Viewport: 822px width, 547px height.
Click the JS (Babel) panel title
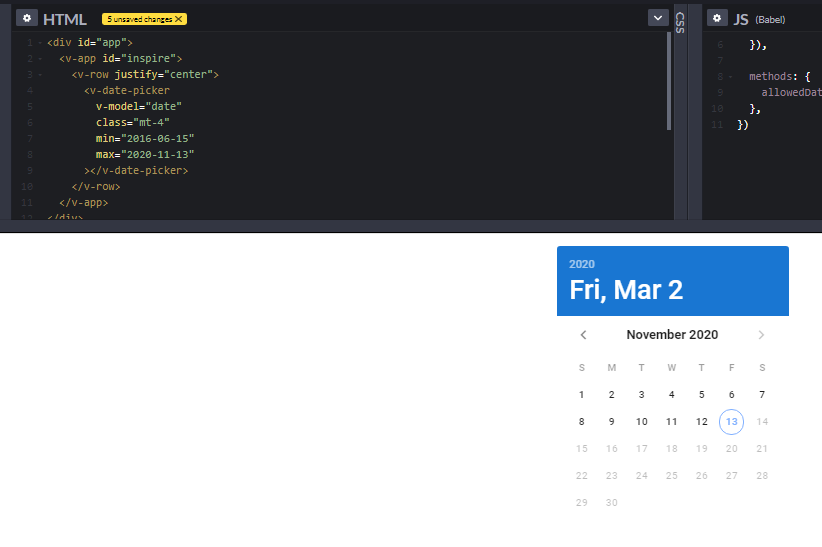click(759, 19)
